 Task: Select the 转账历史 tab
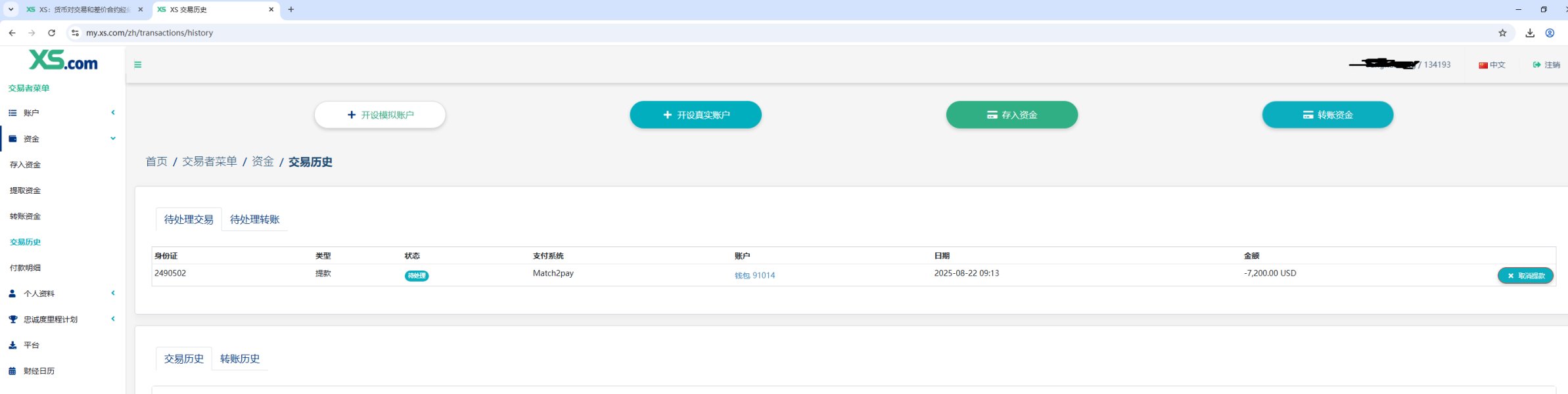tap(240, 359)
